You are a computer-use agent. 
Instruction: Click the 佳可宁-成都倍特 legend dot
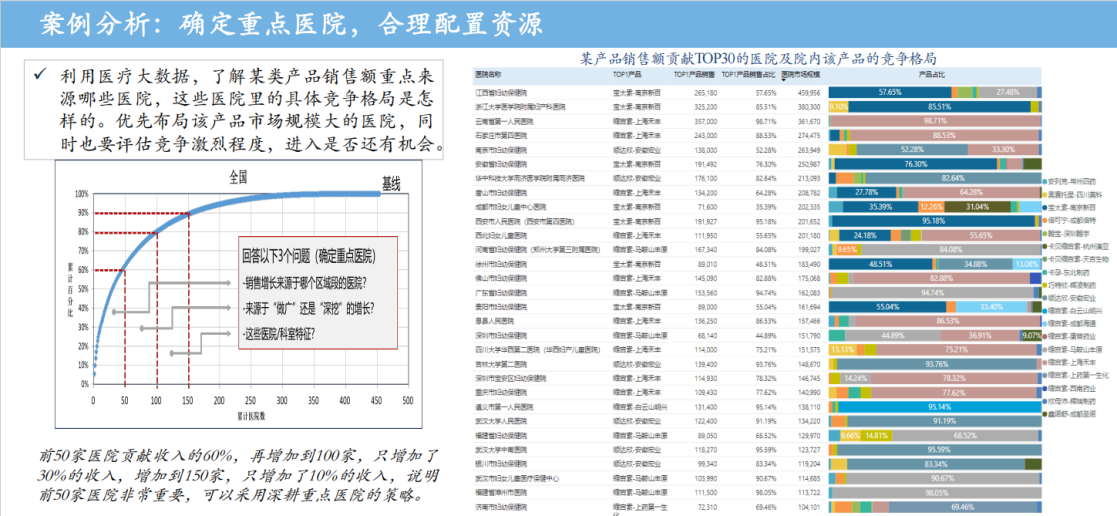1045,219
